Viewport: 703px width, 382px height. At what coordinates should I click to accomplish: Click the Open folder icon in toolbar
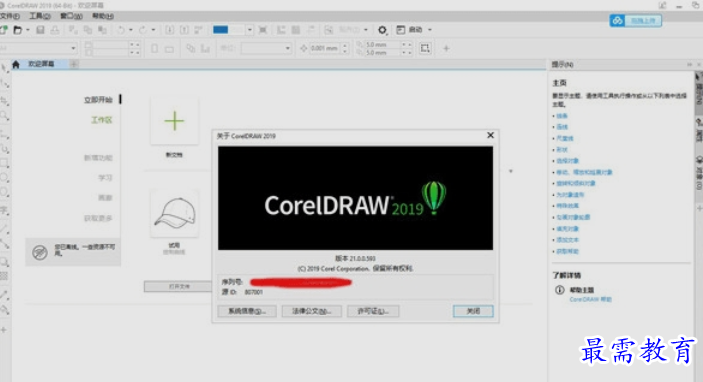[17, 30]
